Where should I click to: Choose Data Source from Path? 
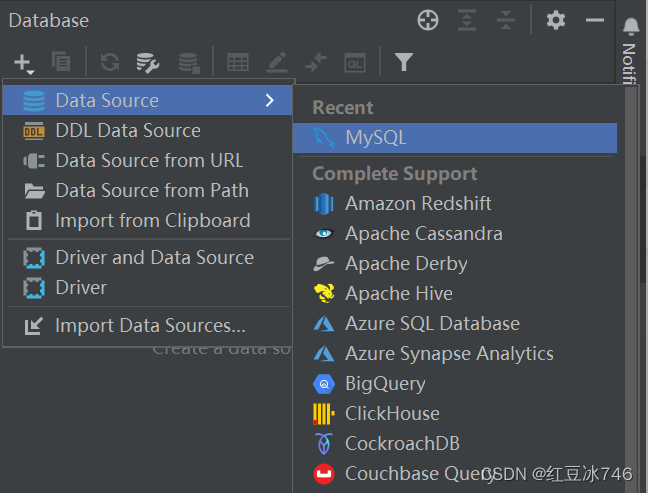click(x=148, y=191)
